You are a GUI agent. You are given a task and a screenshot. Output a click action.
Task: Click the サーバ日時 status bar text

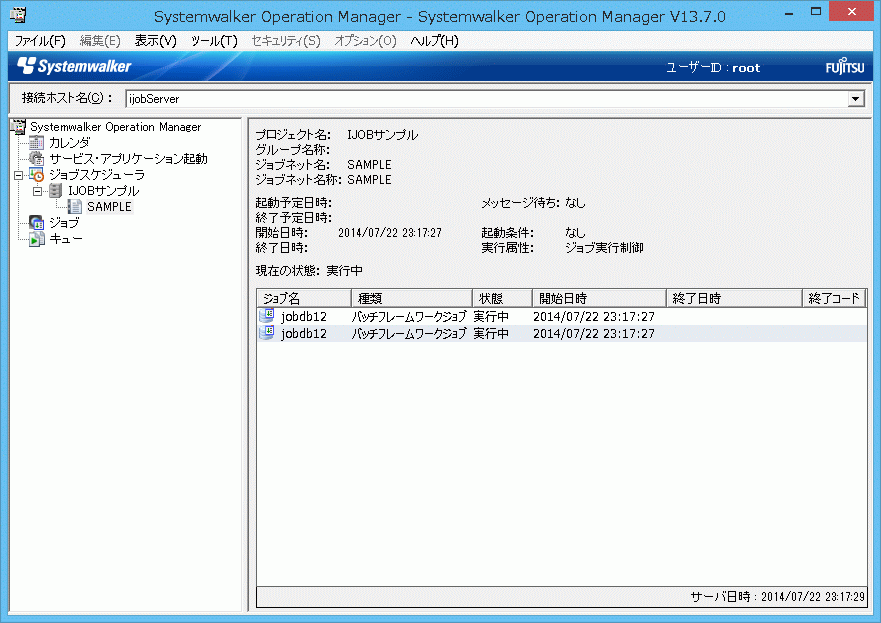pyautogui.click(x=778, y=597)
